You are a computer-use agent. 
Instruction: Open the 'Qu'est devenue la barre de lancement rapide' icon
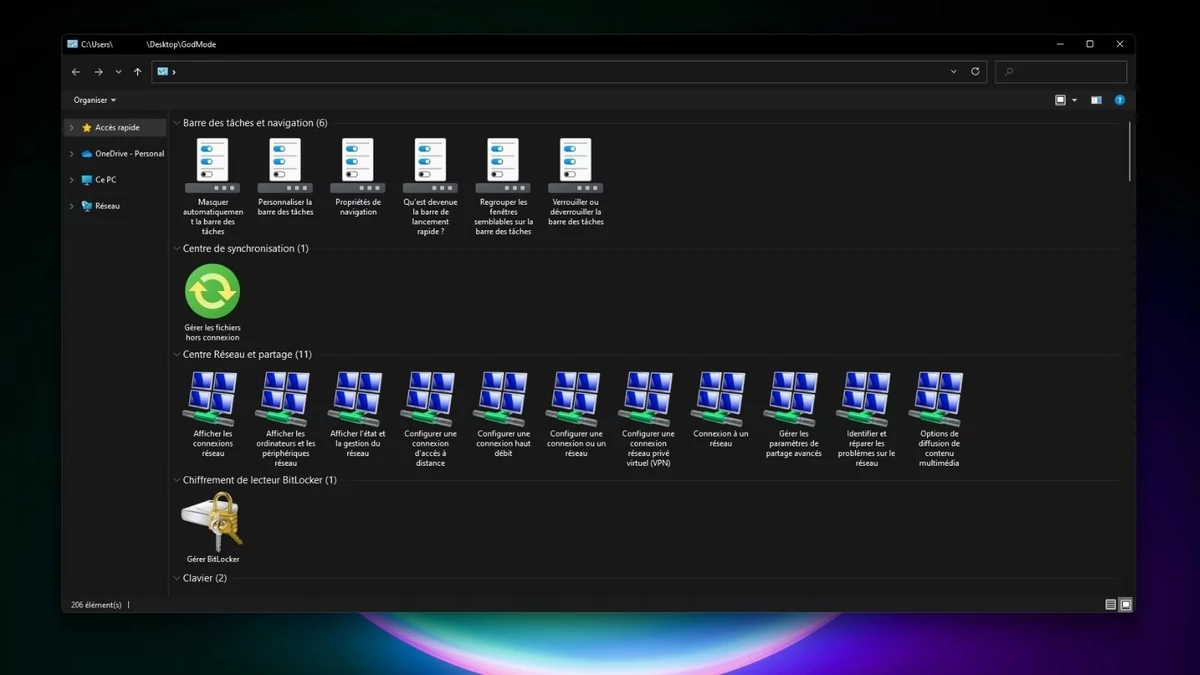(430, 166)
